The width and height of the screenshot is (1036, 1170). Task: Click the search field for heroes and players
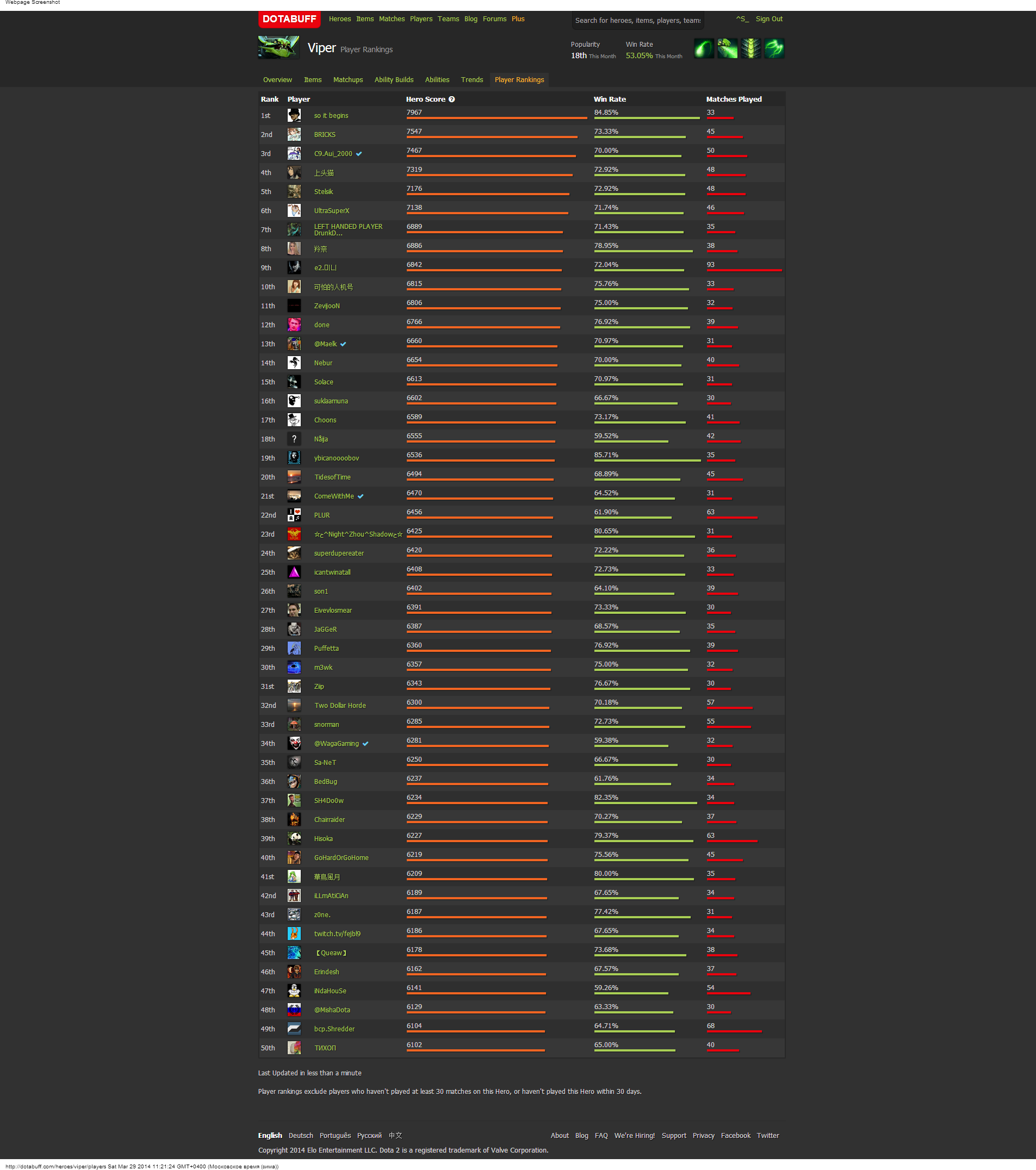click(637, 21)
